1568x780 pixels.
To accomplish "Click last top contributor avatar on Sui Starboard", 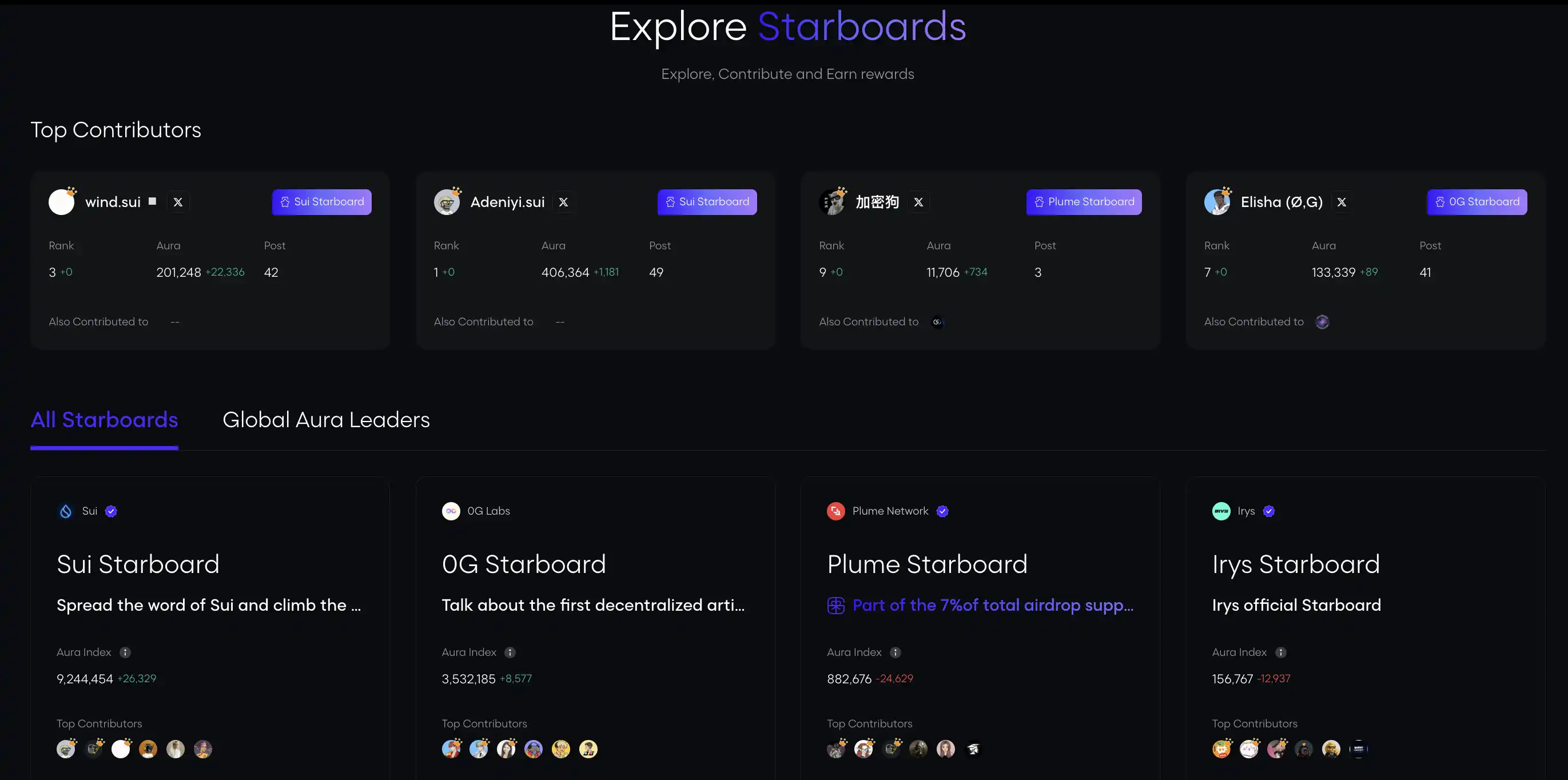I will [202, 749].
